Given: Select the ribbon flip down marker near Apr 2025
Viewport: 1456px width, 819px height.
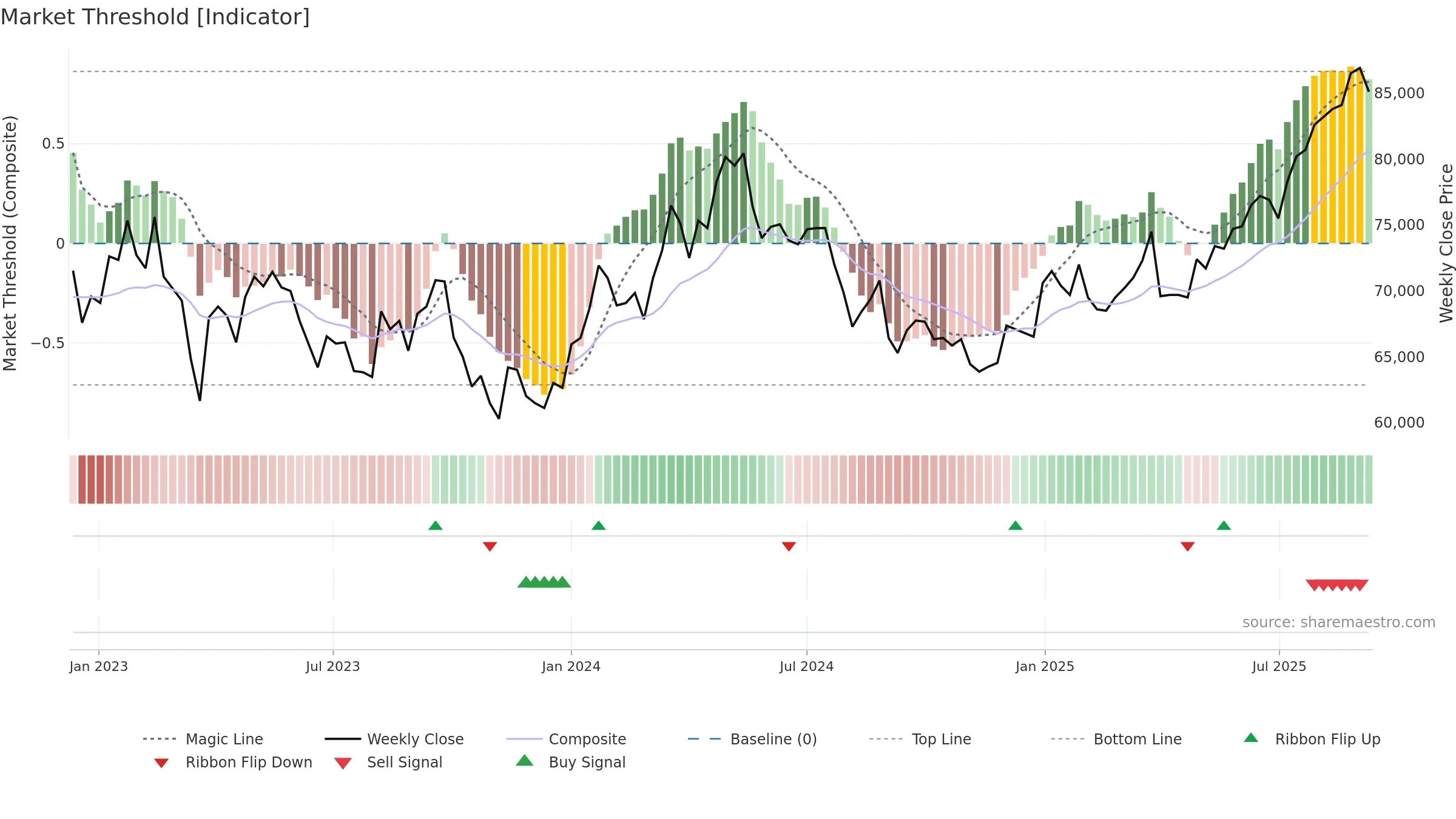Looking at the screenshot, I should pyautogui.click(x=1188, y=547).
